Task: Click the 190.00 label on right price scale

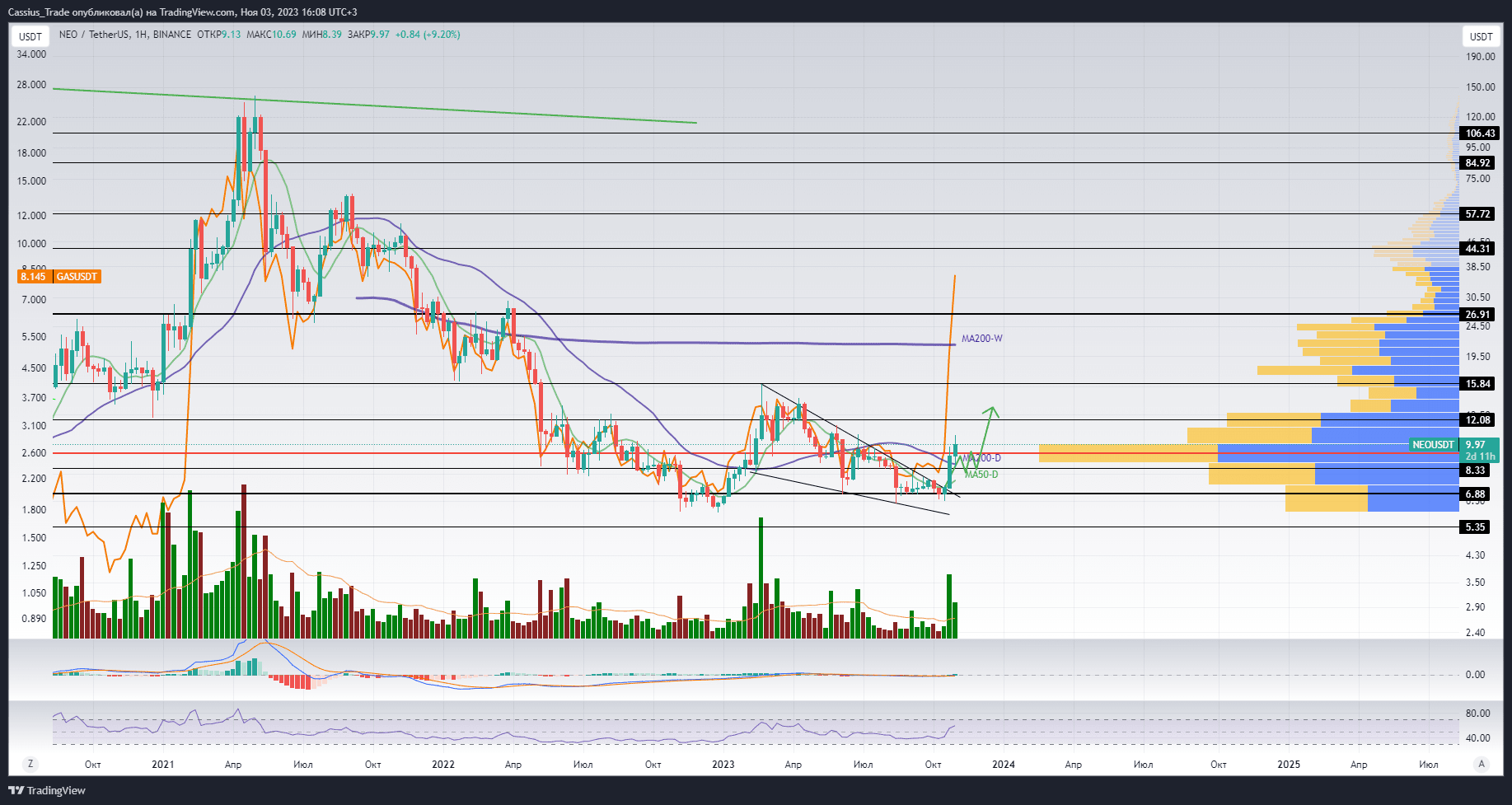Action: point(1480,57)
